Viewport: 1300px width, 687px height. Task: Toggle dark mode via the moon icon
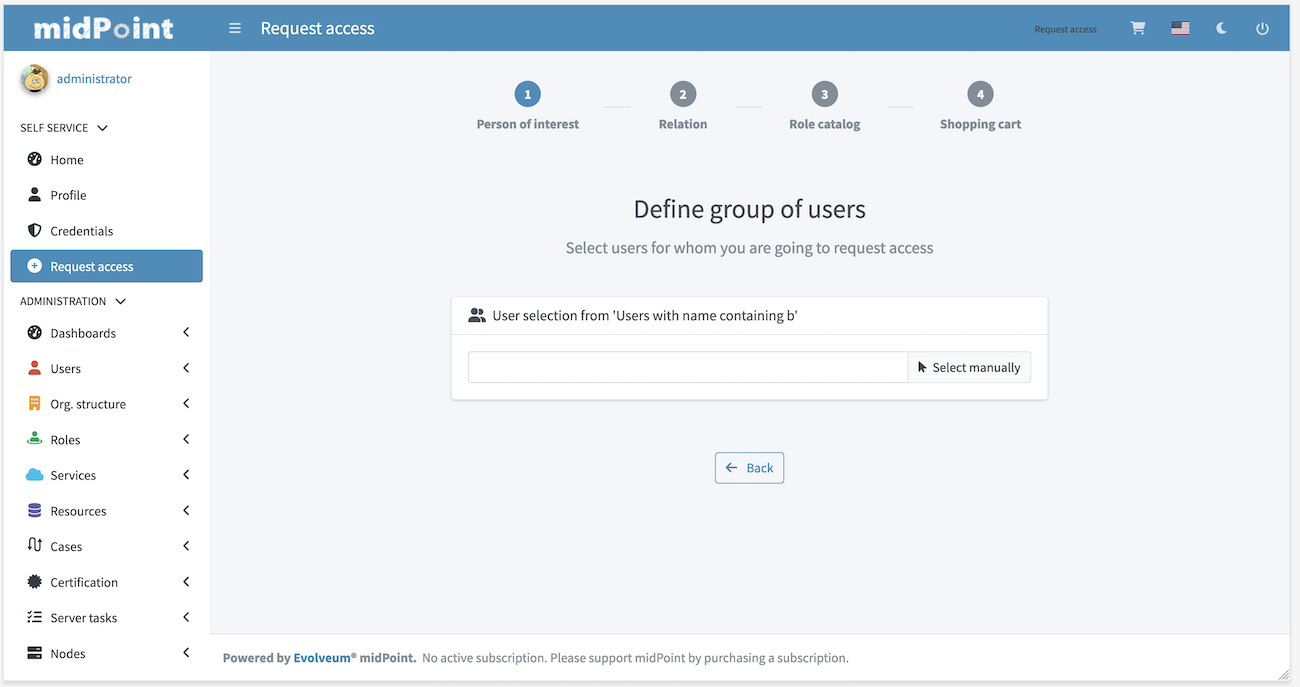(x=1221, y=28)
